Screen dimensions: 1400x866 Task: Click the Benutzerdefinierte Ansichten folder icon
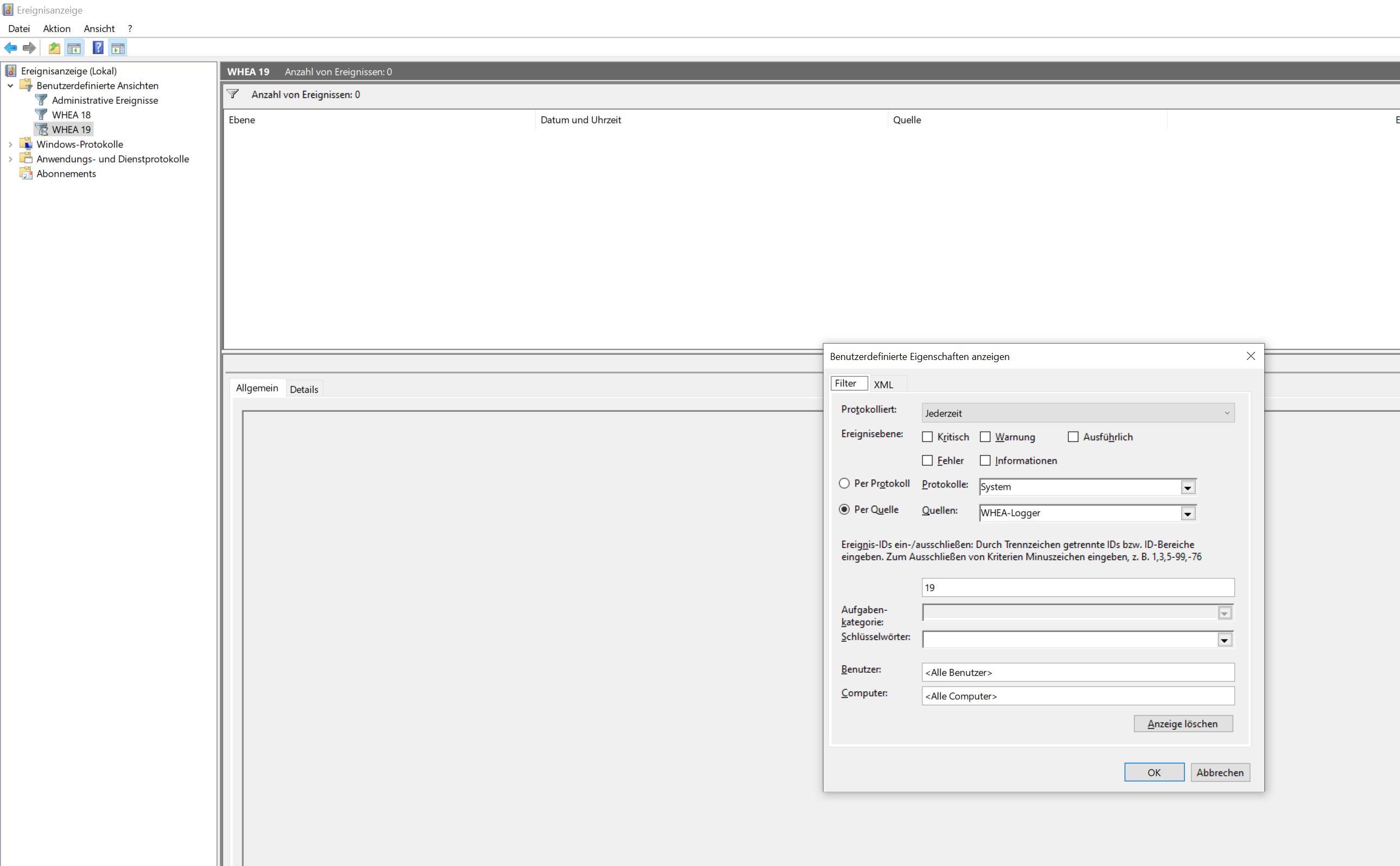[26, 85]
